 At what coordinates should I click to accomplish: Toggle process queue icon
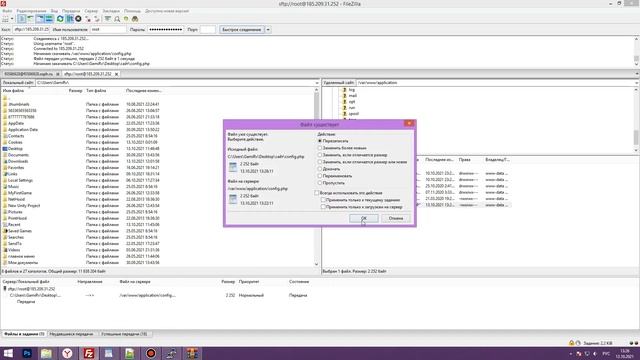69,19
